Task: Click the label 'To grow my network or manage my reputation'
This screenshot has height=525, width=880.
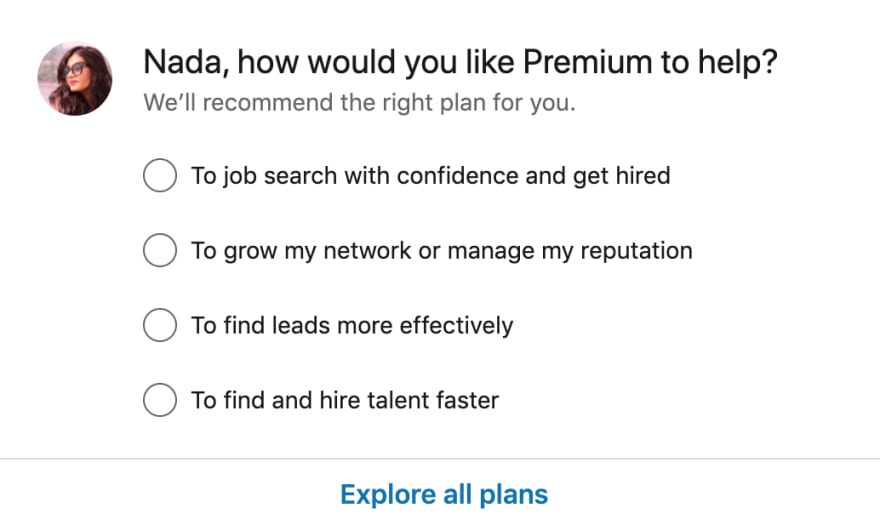Action: (442, 251)
